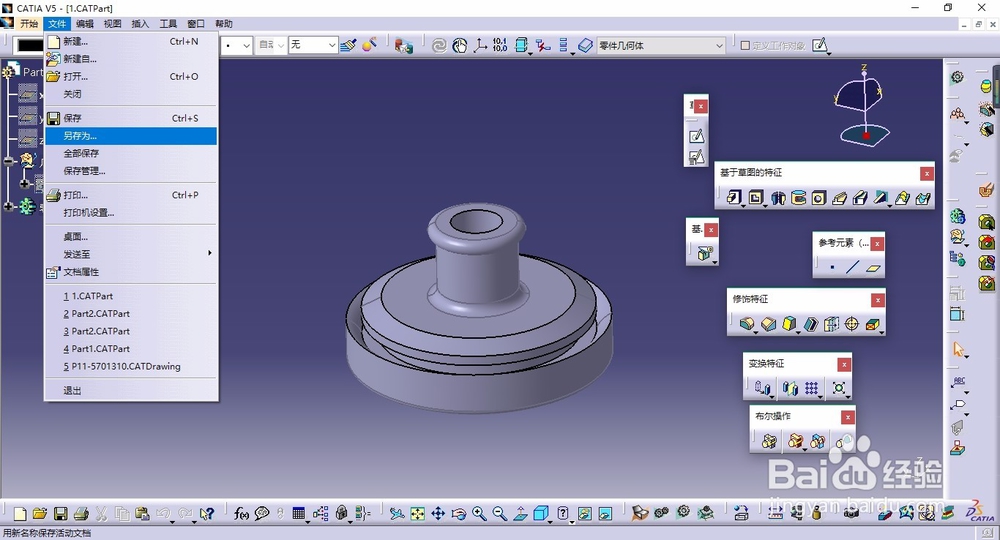Close the 基于草图的特征 toolbar
This screenshot has height=540, width=1000.
927,173
